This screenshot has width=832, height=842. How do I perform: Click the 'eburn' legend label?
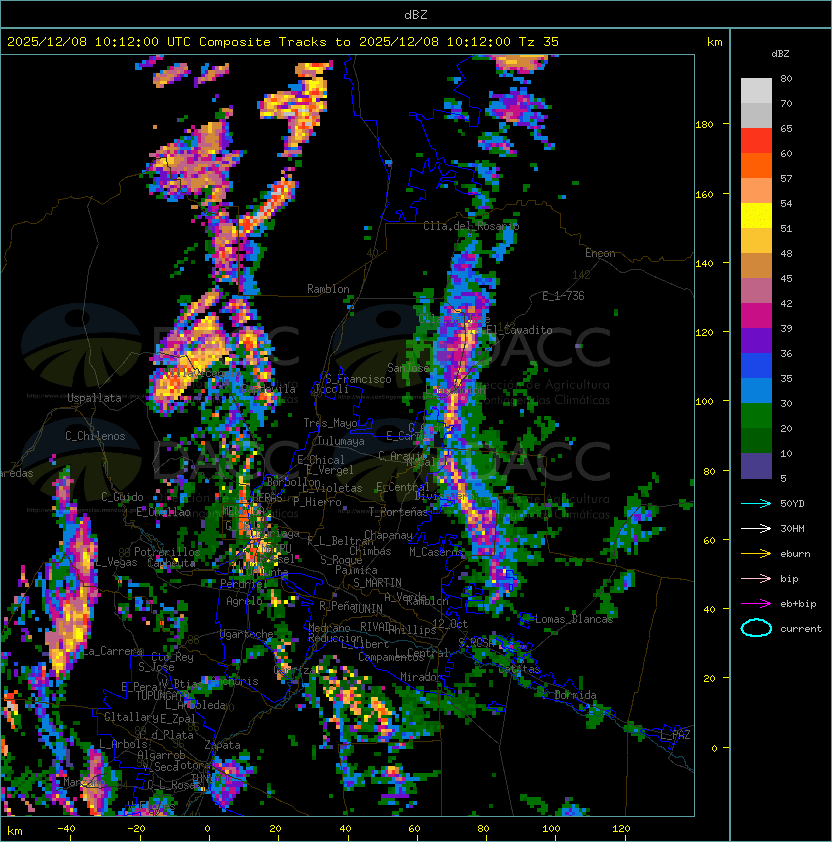click(795, 554)
